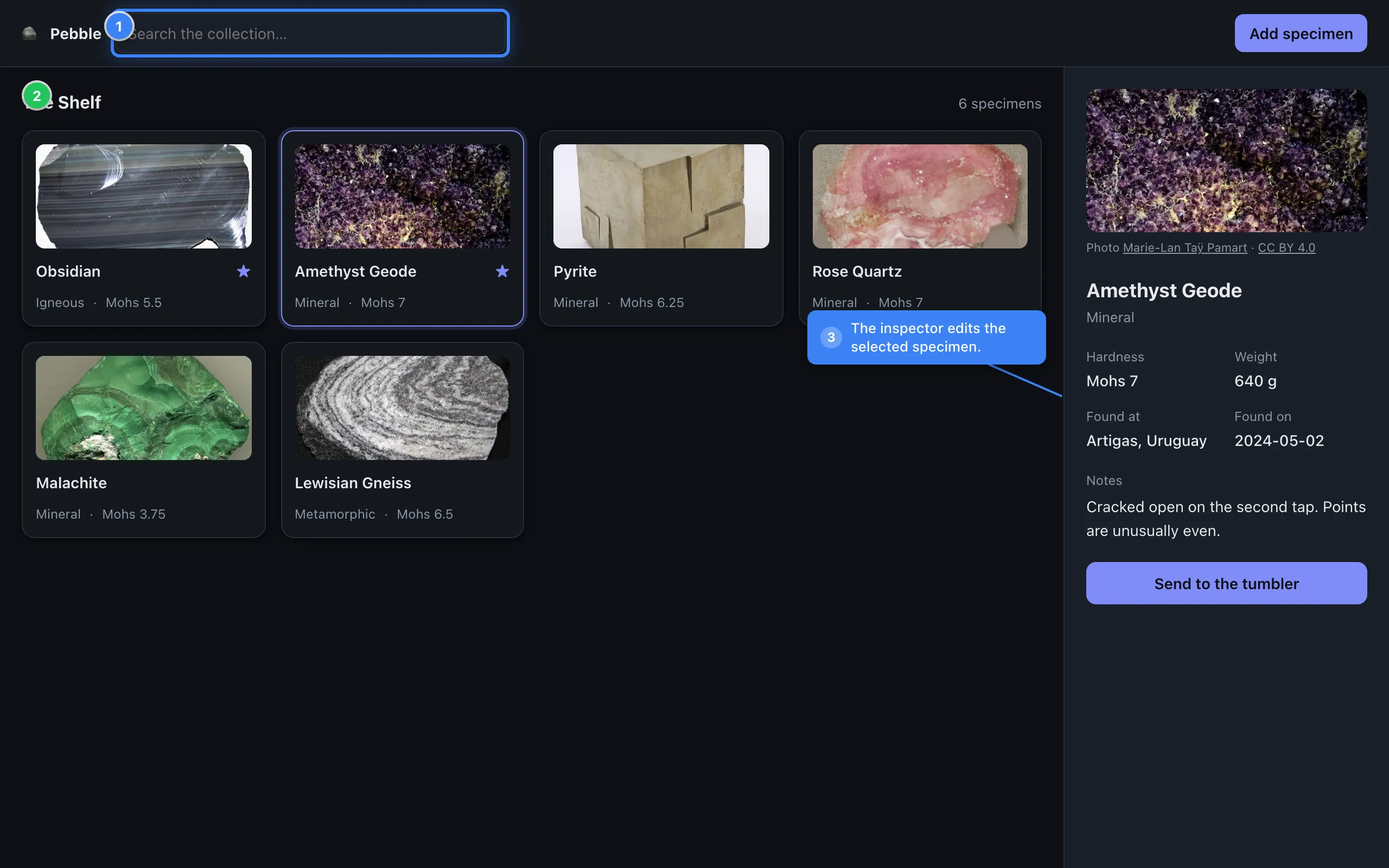The image size is (1389, 868).
Task: Click the Malachite card title
Action: tap(71, 483)
